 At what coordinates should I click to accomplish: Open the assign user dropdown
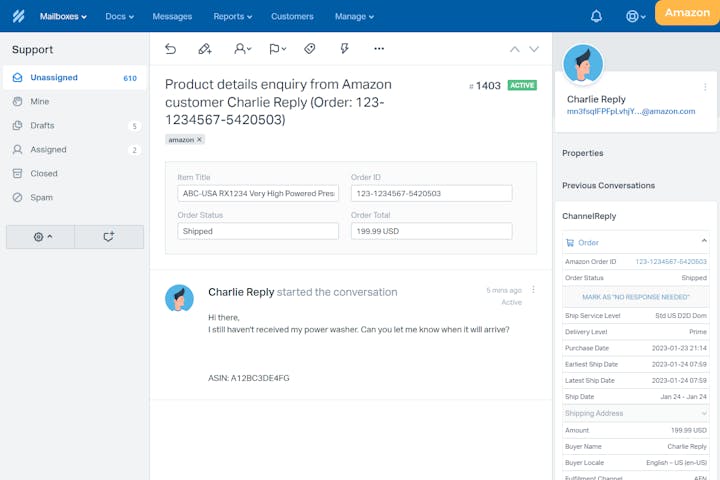[x=242, y=48]
